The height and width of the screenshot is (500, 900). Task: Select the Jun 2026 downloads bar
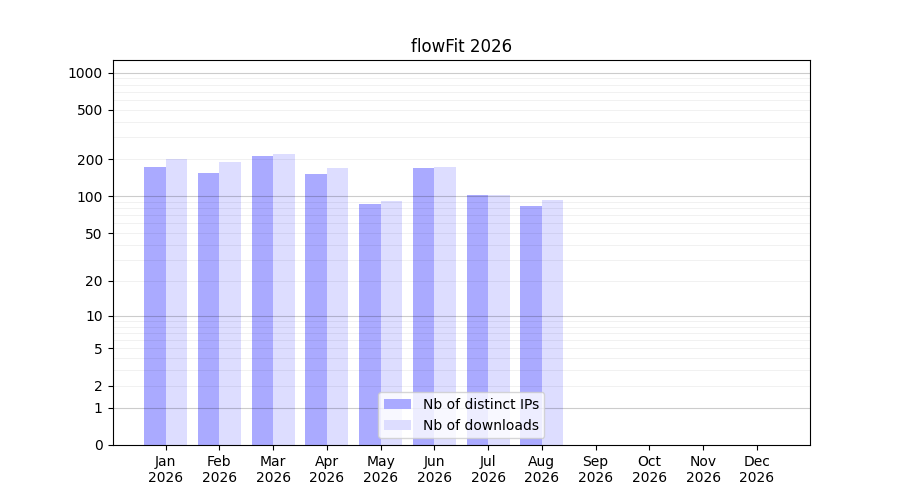pyautogui.click(x=445, y=306)
